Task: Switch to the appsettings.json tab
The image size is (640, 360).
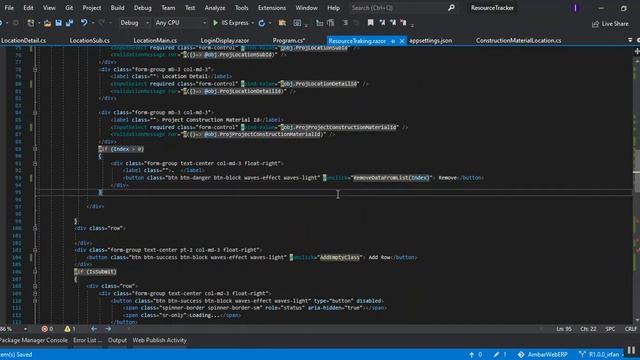Action: (x=431, y=40)
